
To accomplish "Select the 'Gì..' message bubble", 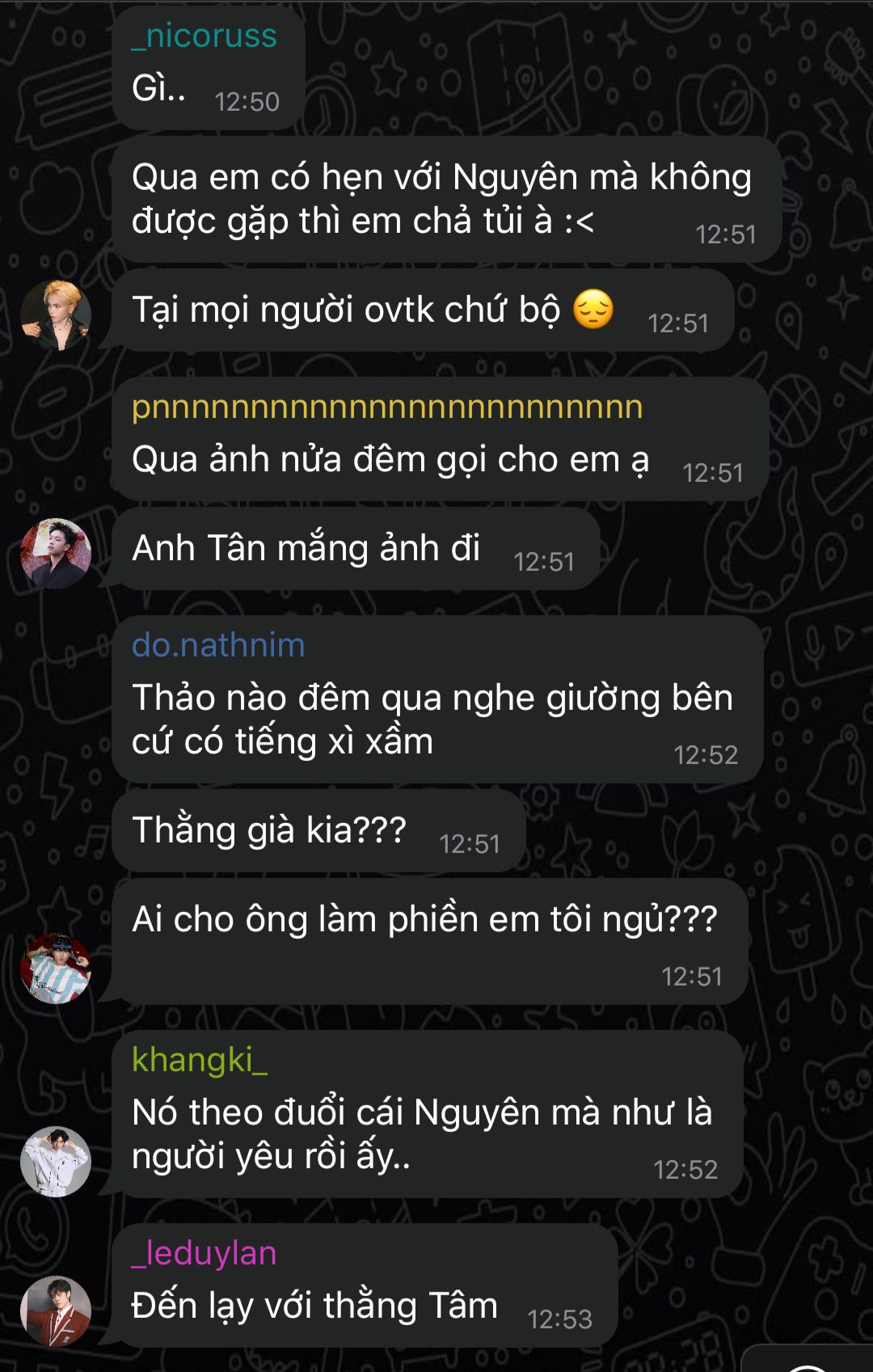I will click(209, 68).
